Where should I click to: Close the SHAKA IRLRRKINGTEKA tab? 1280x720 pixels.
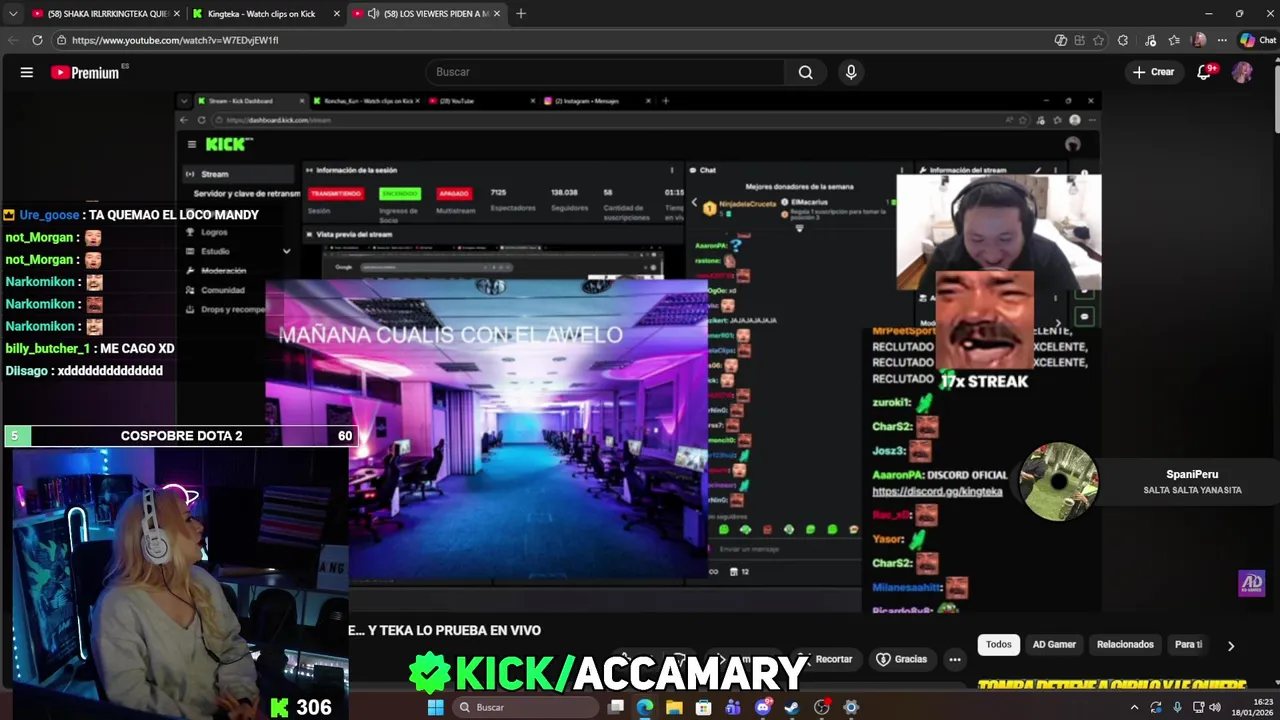[x=177, y=14]
